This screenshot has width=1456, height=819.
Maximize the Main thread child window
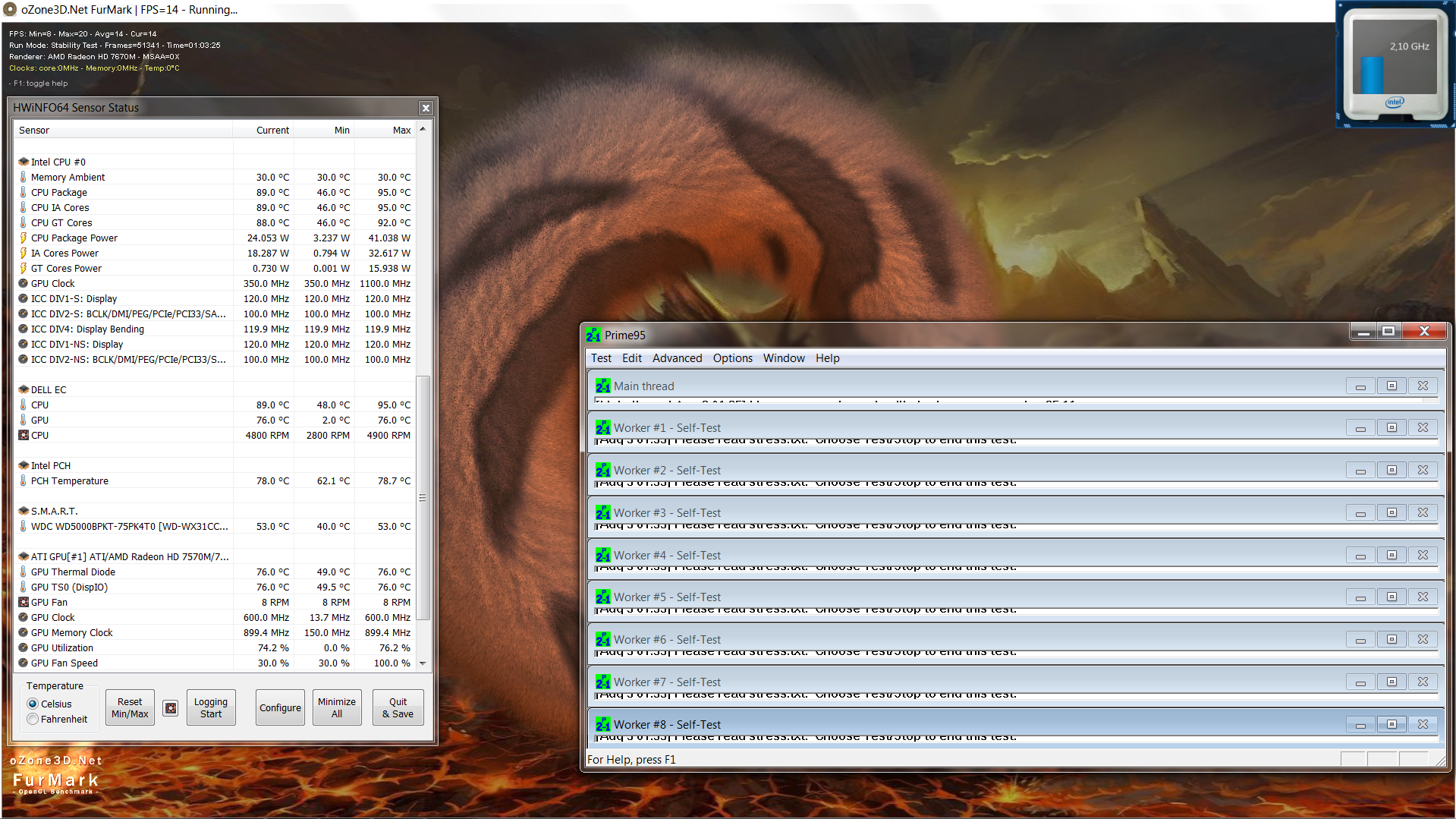click(x=1392, y=386)
